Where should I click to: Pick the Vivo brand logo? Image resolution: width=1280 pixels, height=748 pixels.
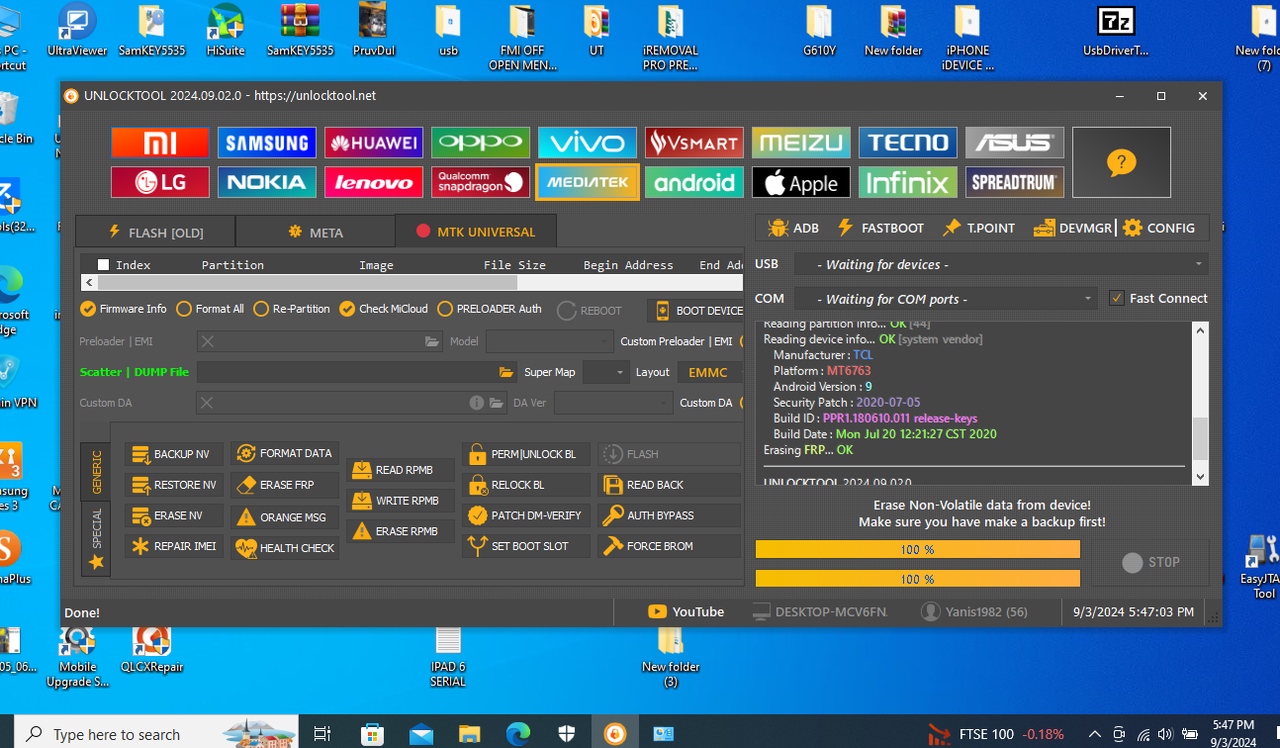tap(587, 142)
